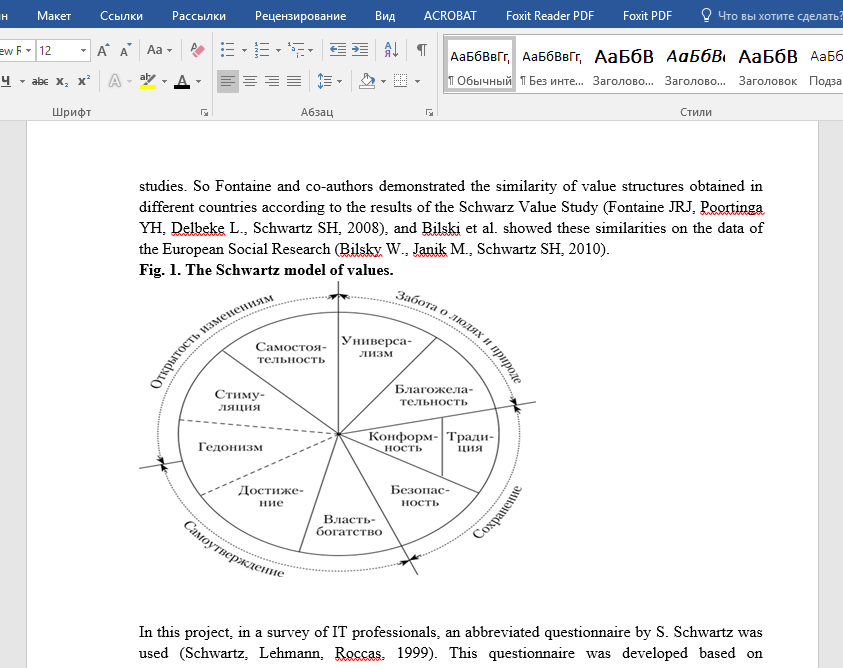843x668 pixels.
Task: Expand shading color dropdown arrow
Action: pos(383,81)
